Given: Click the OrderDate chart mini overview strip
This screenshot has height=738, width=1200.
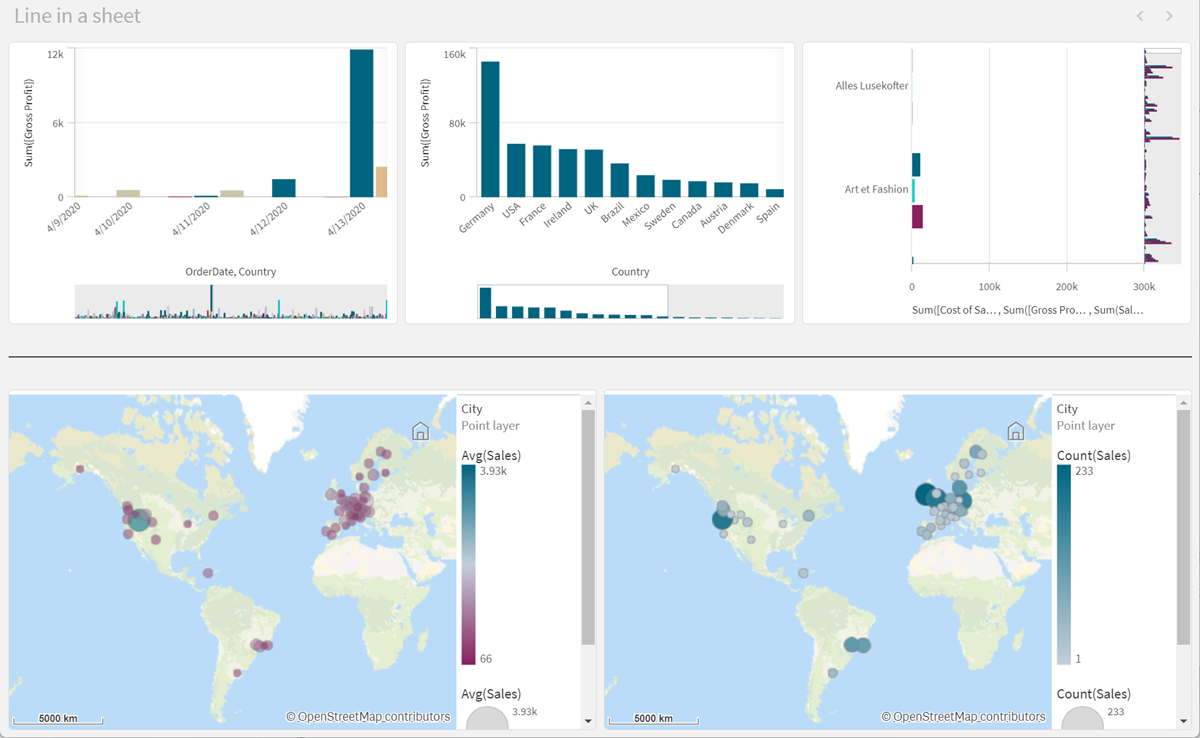Looking at the screenshot, I should 230,302.
